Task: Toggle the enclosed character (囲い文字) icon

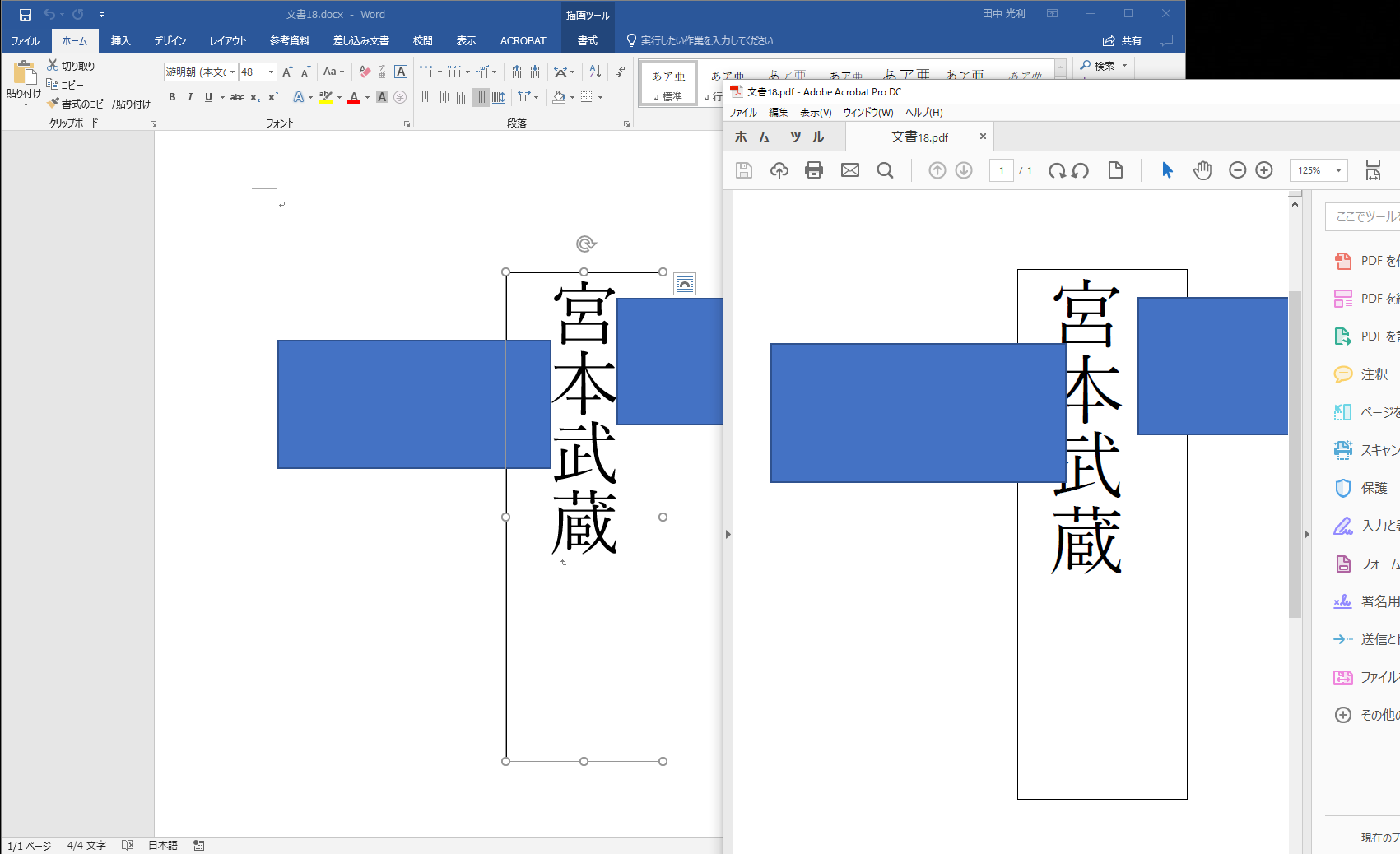Action: click(400, 97)
